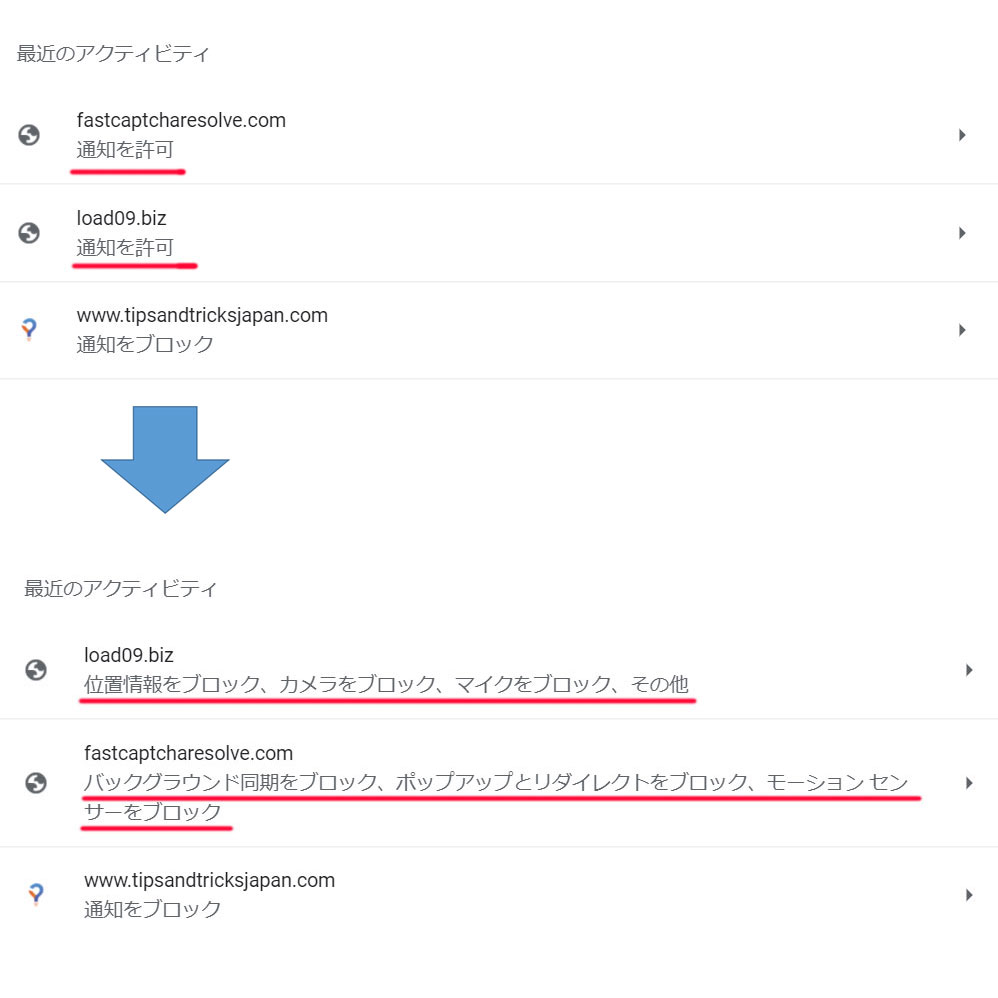
Task: Expand top load09.biz row arrow
Action: tap(962, 233)
